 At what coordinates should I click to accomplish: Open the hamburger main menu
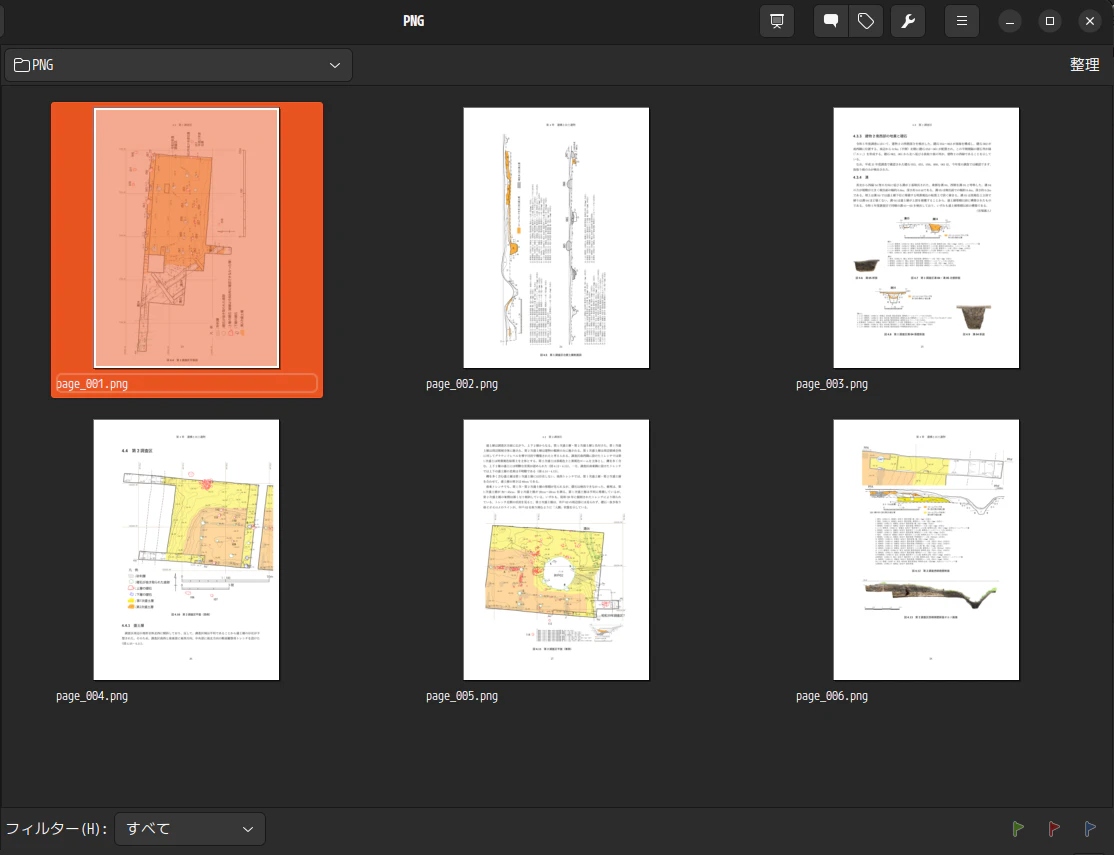click(x=962, y=21)
